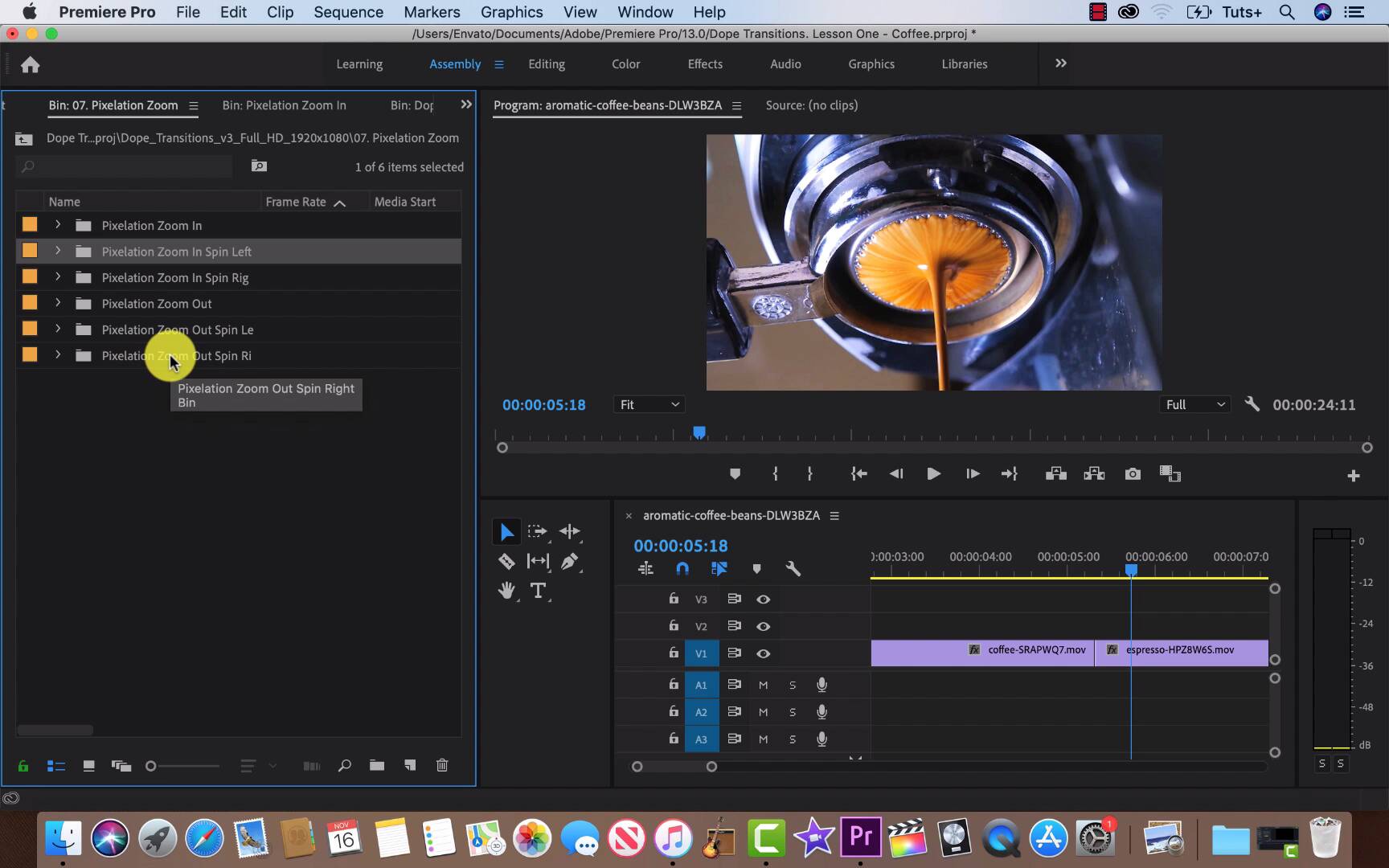Open the Fit zoom level dropdown

tap(649, 404)
